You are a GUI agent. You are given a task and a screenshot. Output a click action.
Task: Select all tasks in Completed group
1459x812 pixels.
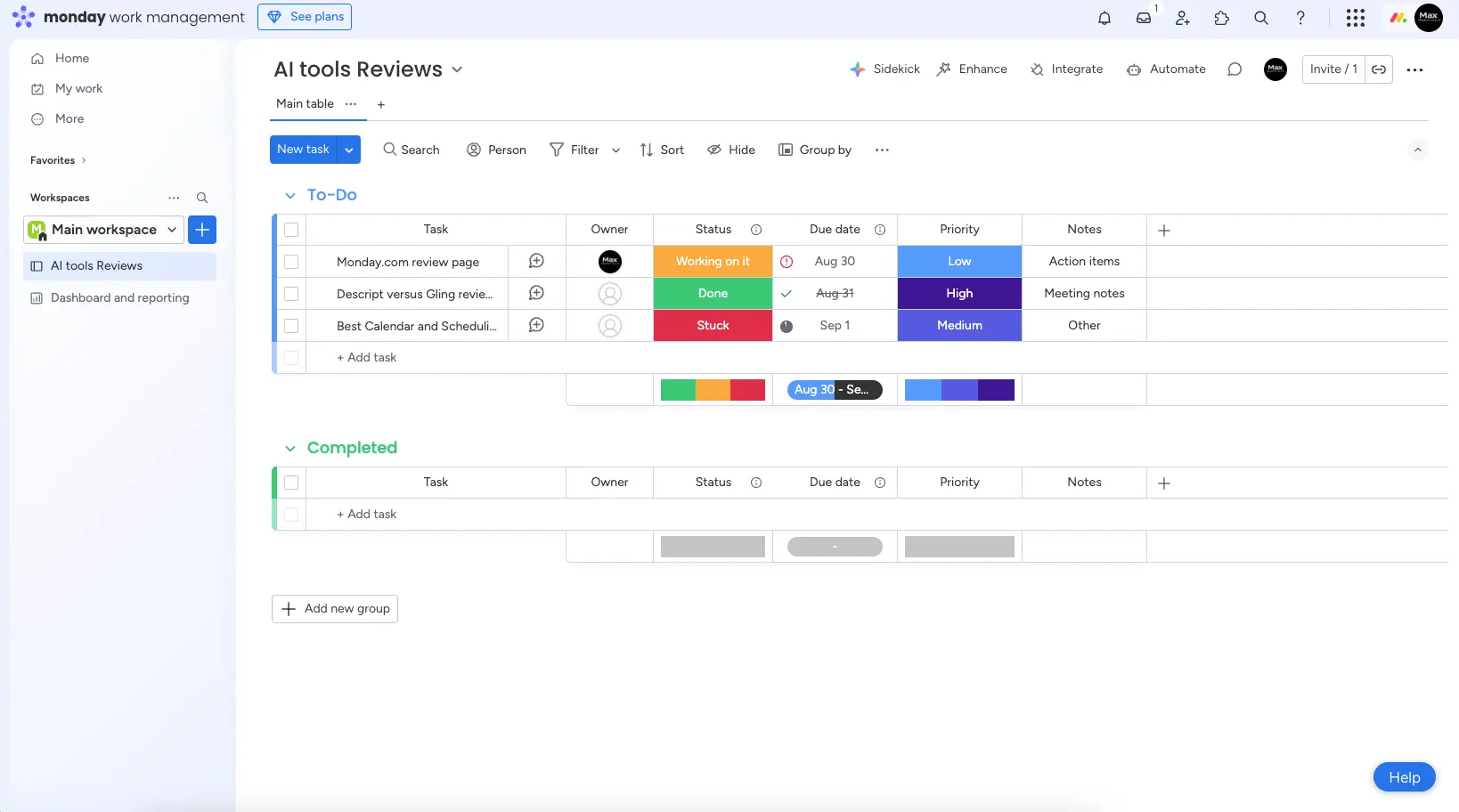coord(291,483)
